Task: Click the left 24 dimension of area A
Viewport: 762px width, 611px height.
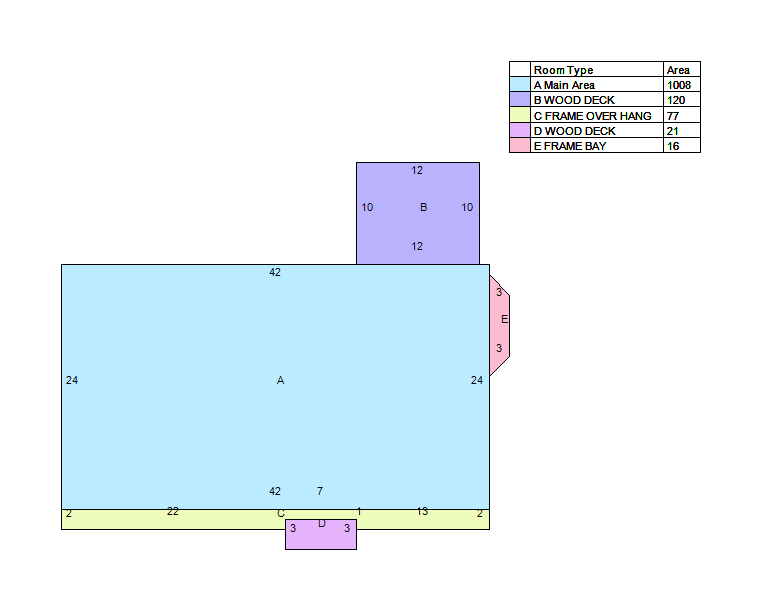Action: [72, 380]
